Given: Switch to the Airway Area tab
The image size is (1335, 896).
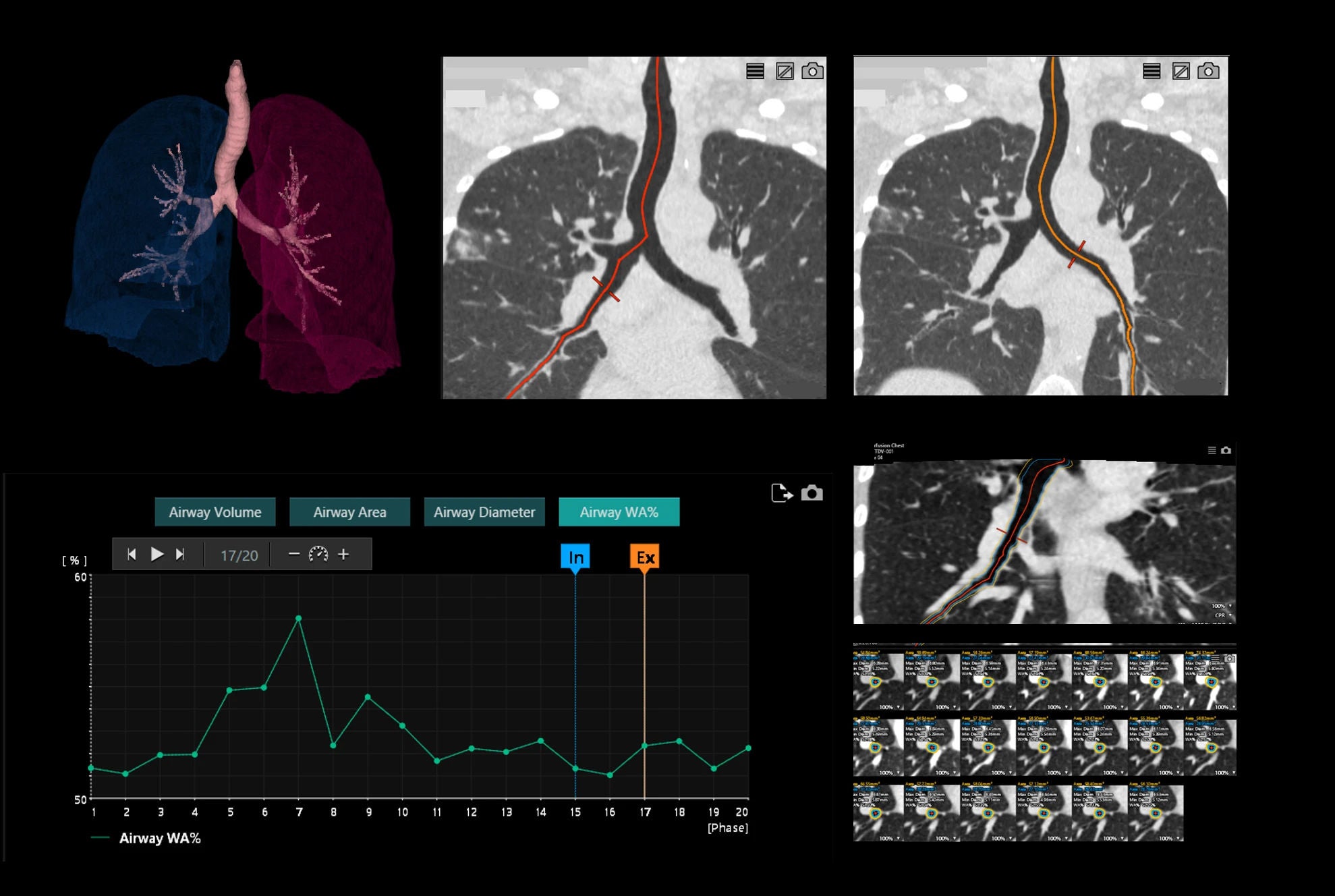Looking at the screenshot, I should [349, 512].
